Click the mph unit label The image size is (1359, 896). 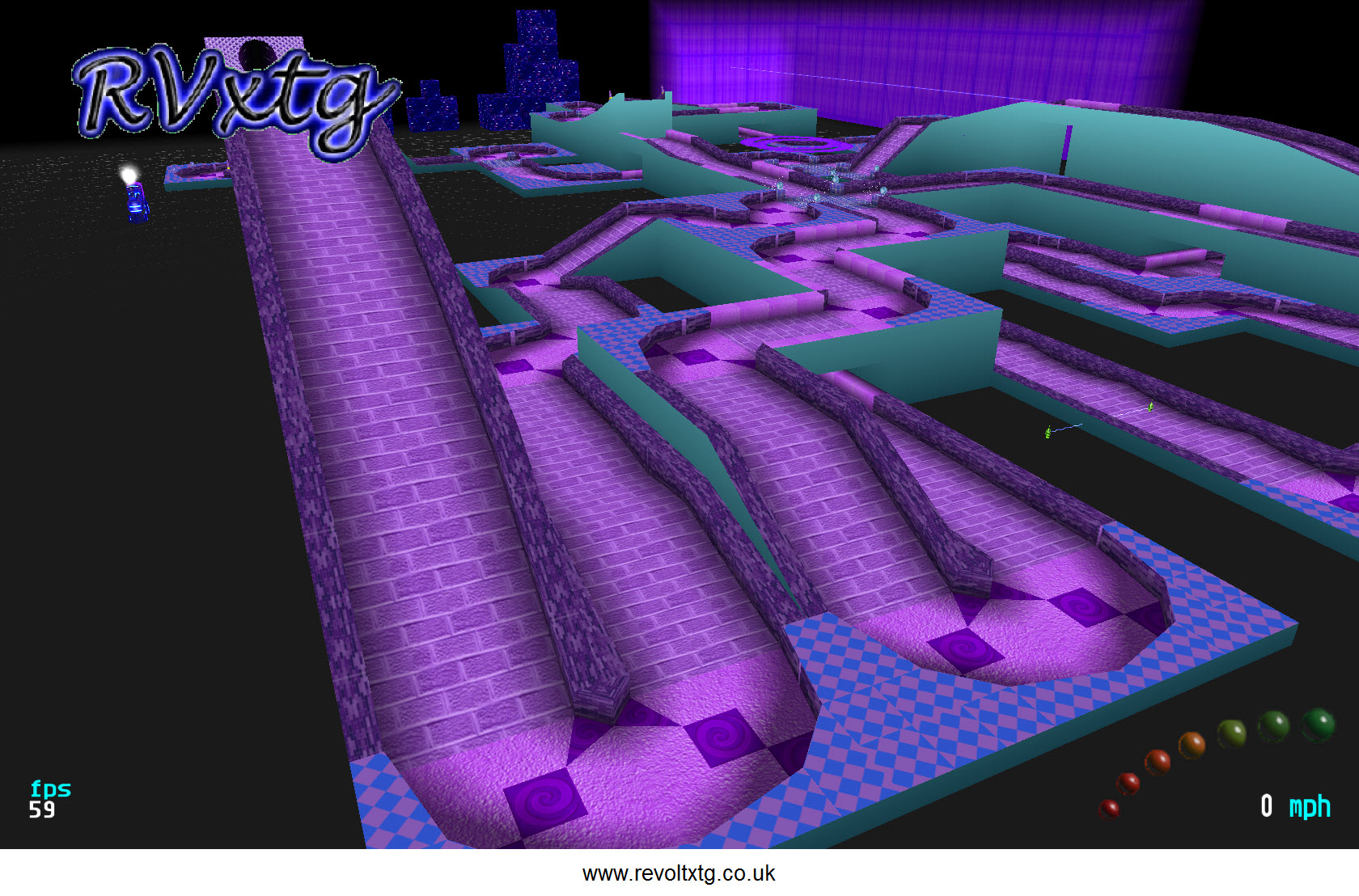[1310, 806]
